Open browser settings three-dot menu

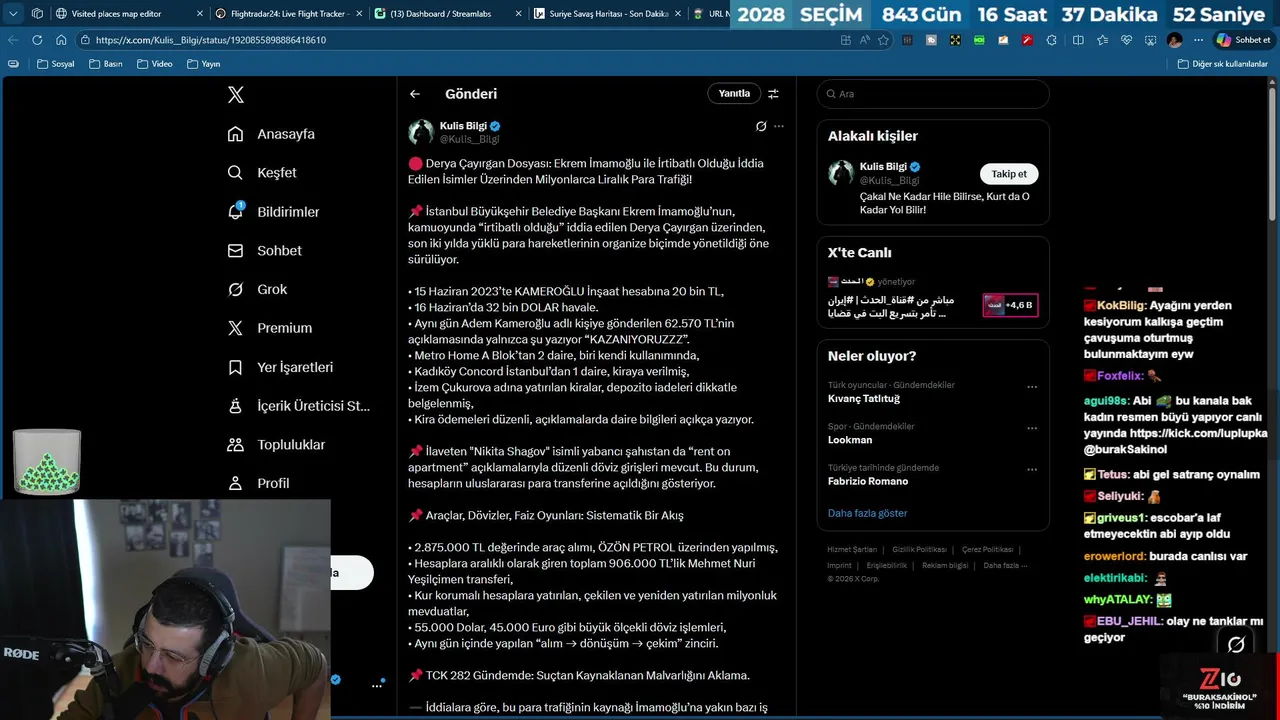point(1198,40)
